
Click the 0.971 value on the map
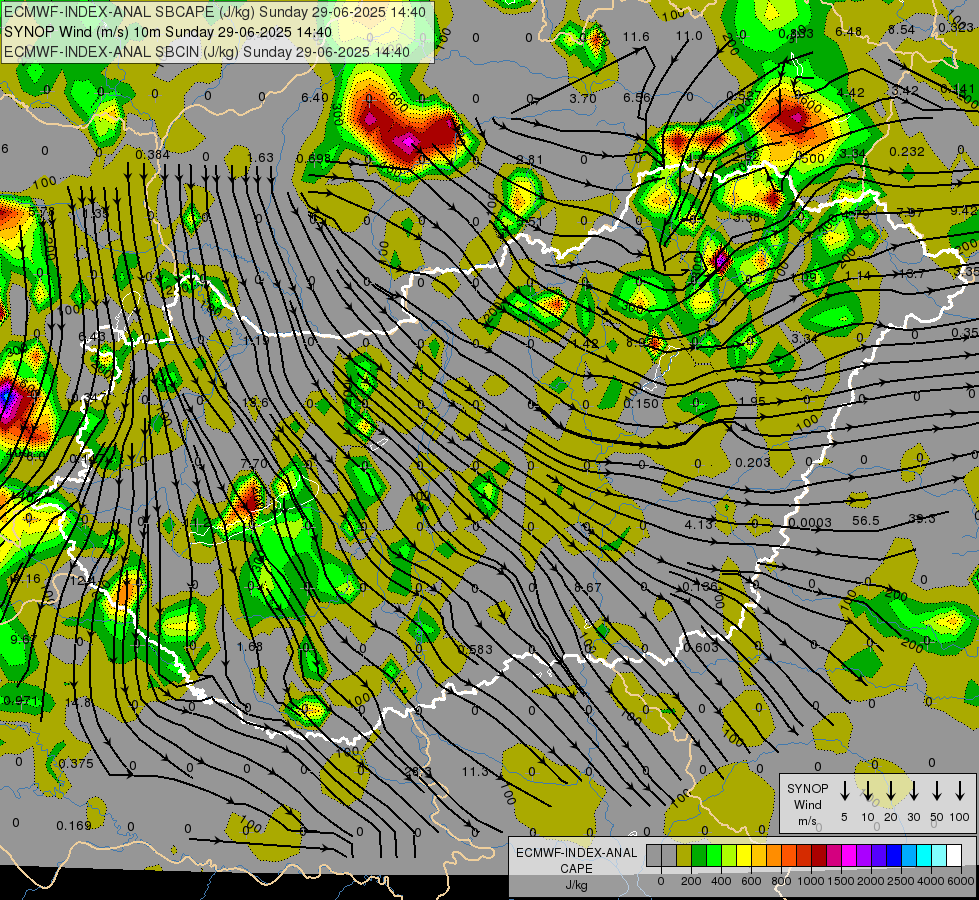[20, 701]
